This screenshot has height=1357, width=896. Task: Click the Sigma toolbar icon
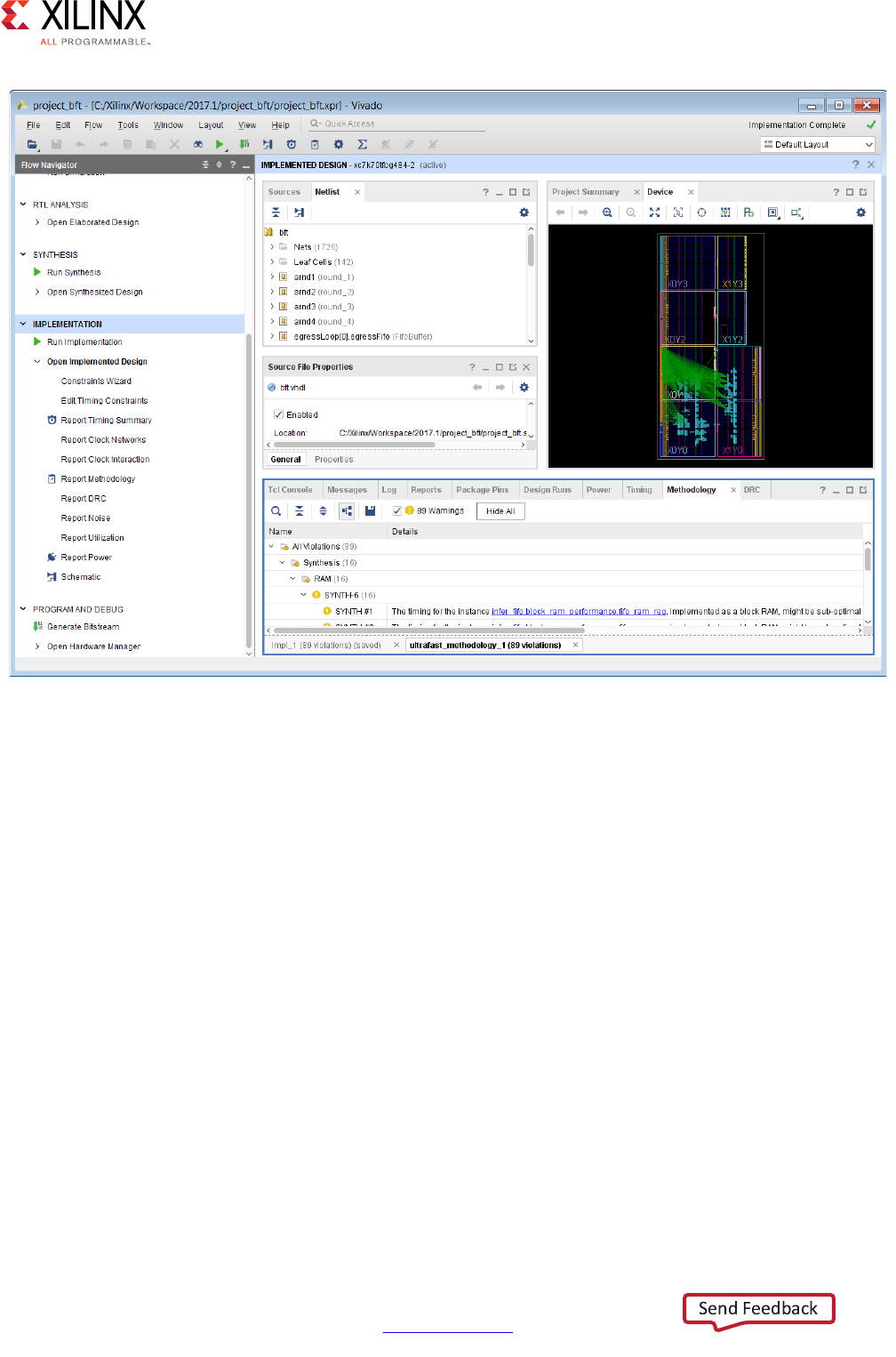[362, 144]
